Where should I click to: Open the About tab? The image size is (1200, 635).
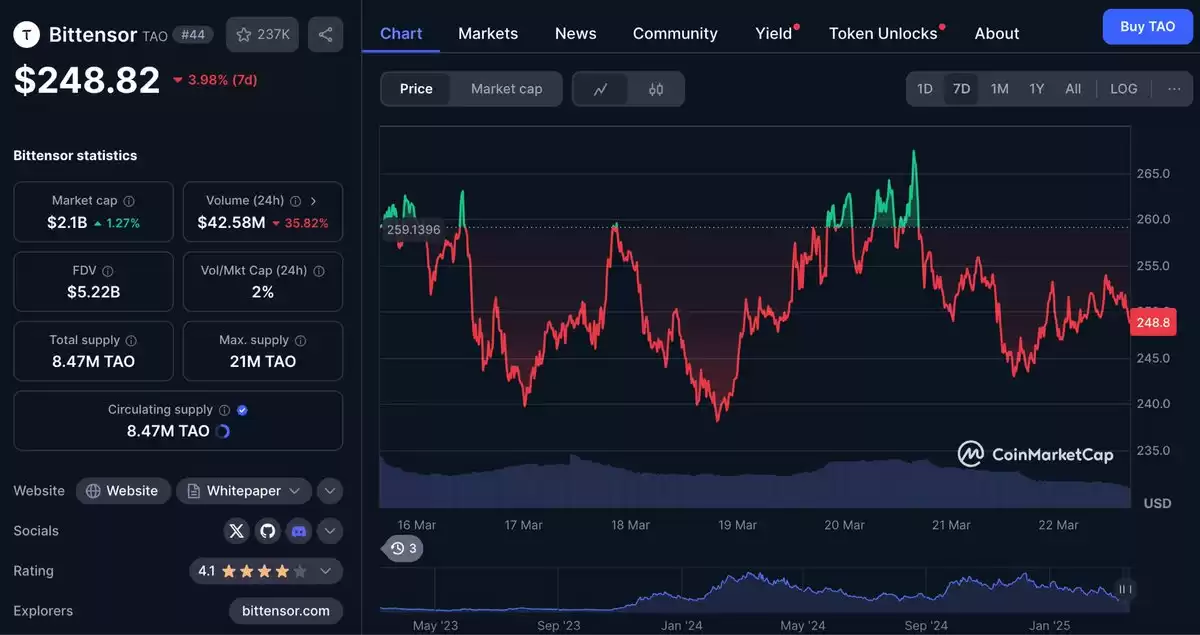(997, 33)
